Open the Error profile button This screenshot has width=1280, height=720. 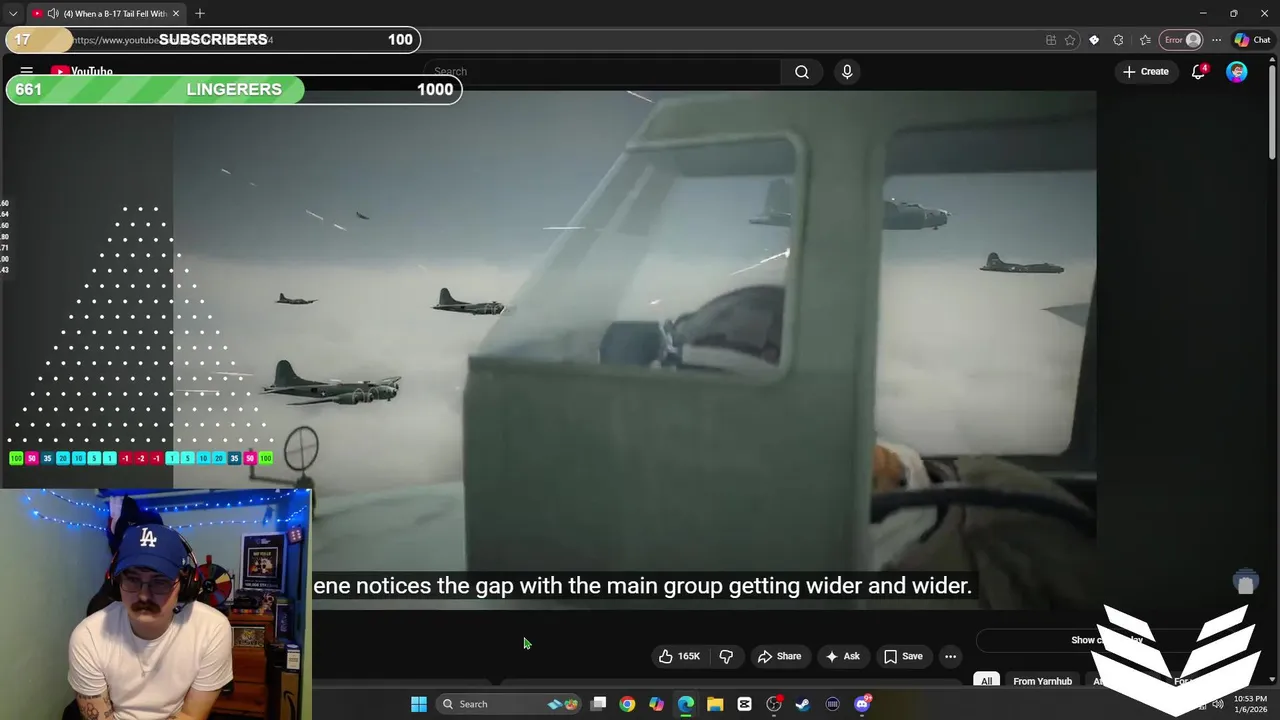(1181, 40)
